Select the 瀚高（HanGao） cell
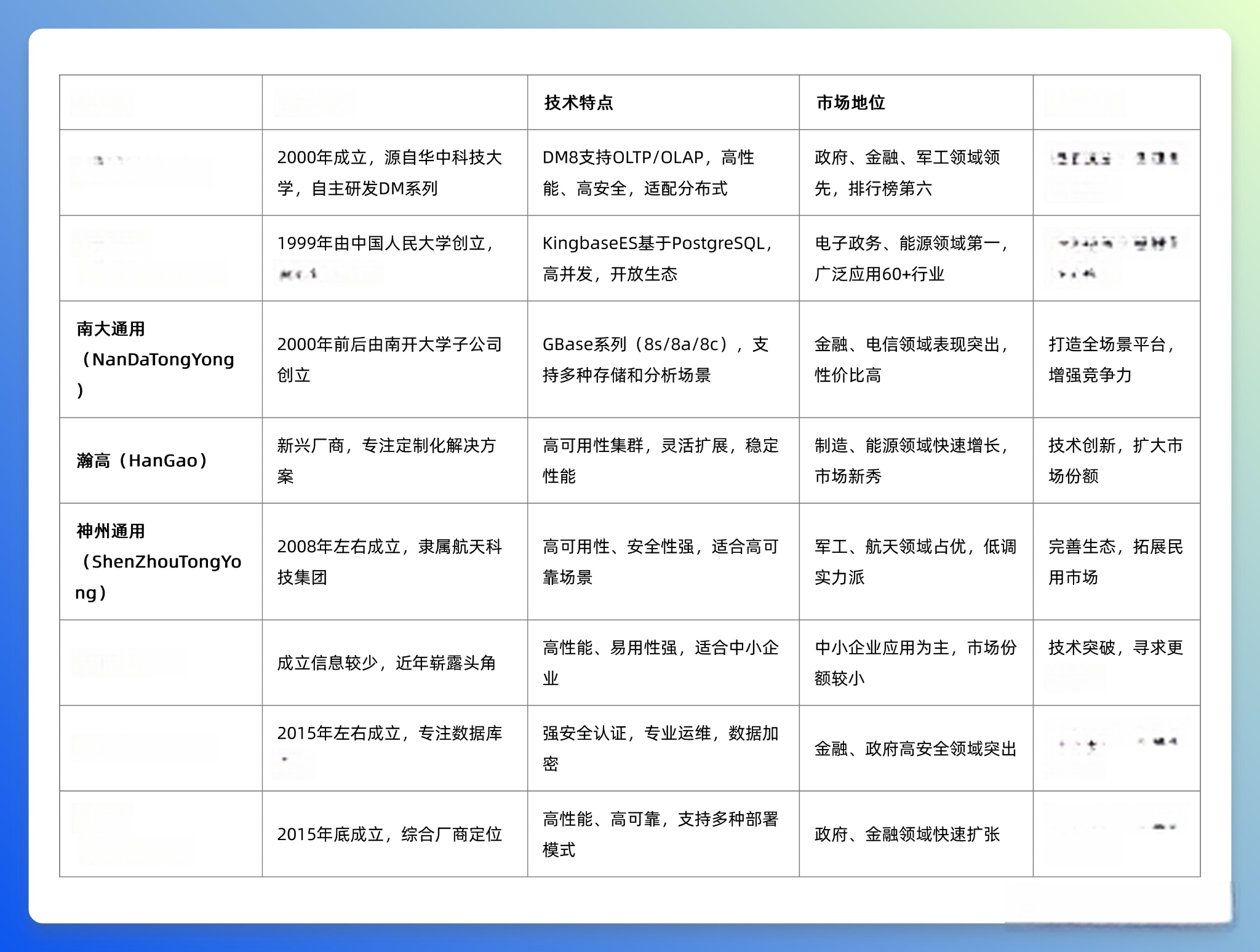This screenshot has width=1260, height=952. tap(161, 461)
